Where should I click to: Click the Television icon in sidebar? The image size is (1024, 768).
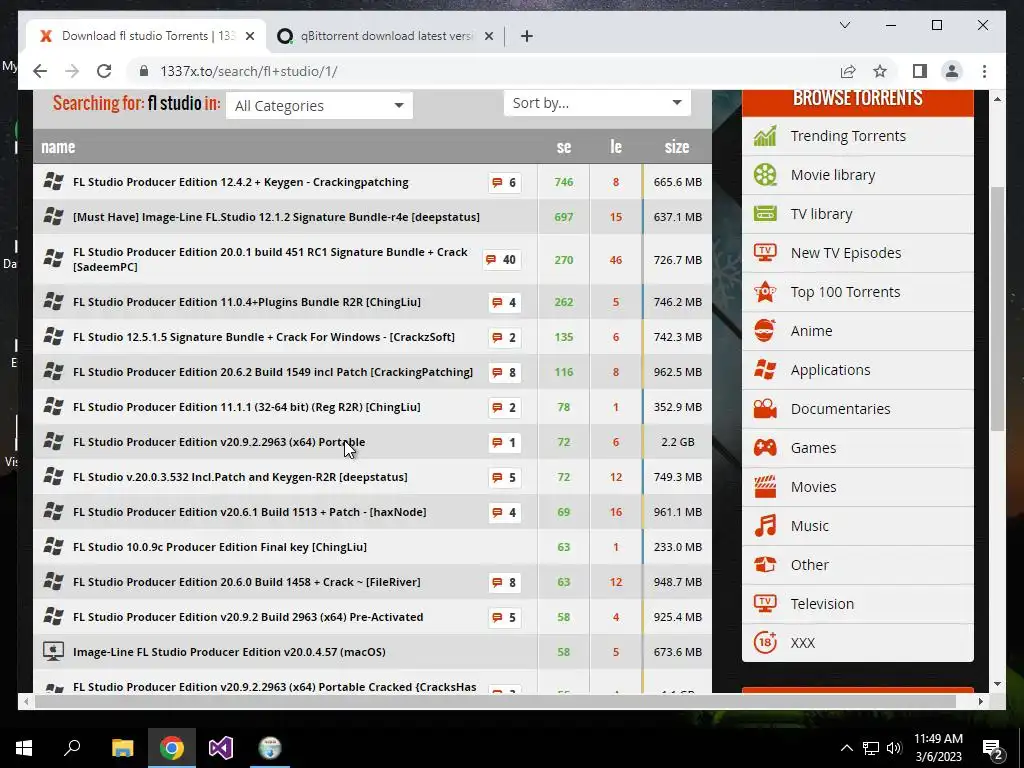[765, 603]
